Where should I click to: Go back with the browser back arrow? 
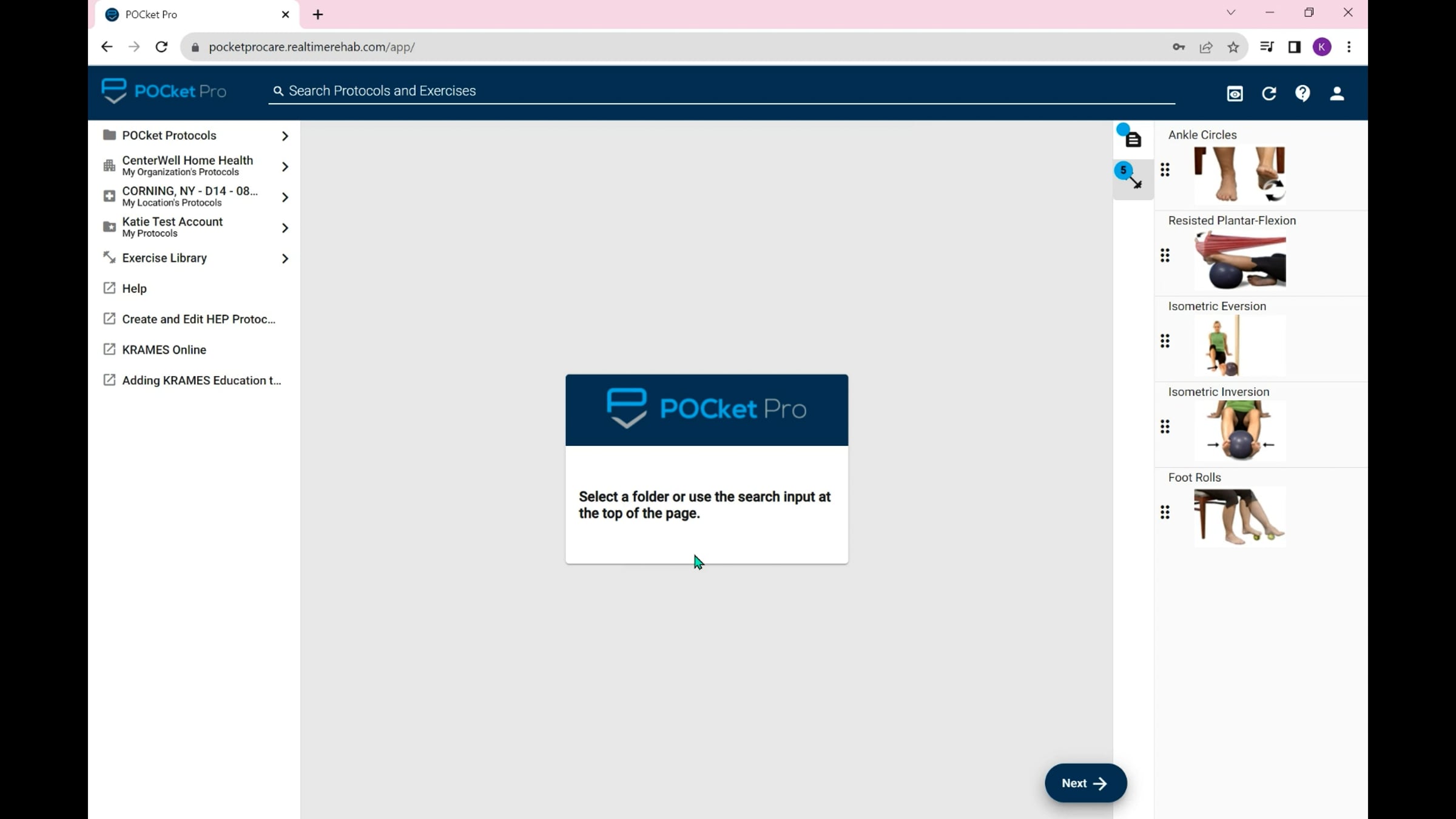coord(107,47)
